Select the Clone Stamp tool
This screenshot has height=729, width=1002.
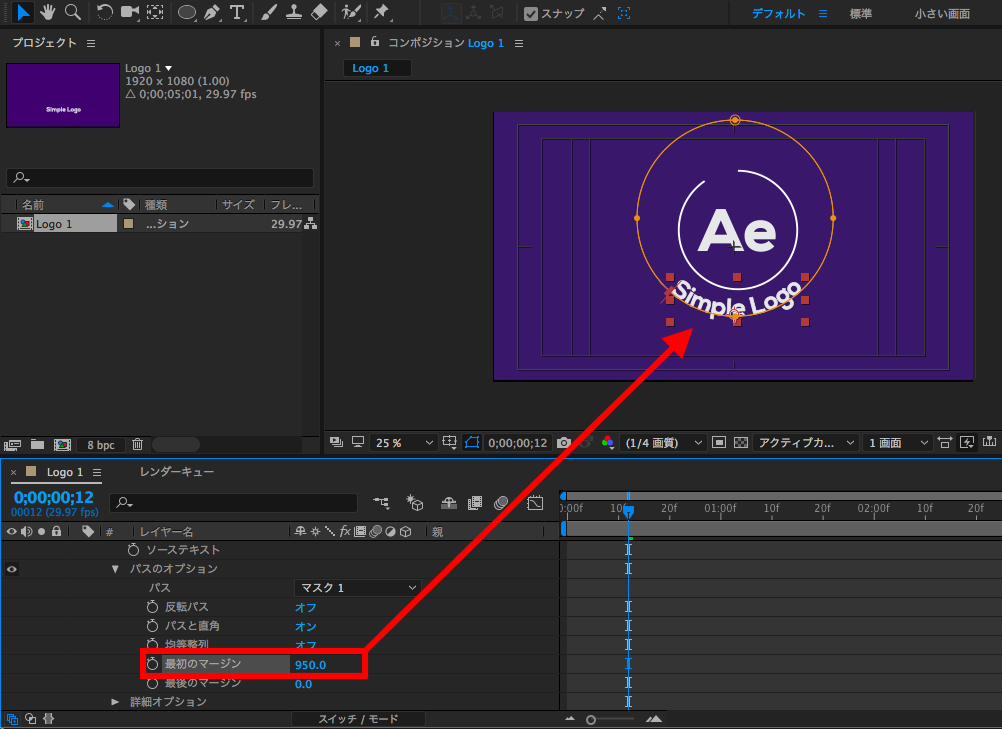294,13
